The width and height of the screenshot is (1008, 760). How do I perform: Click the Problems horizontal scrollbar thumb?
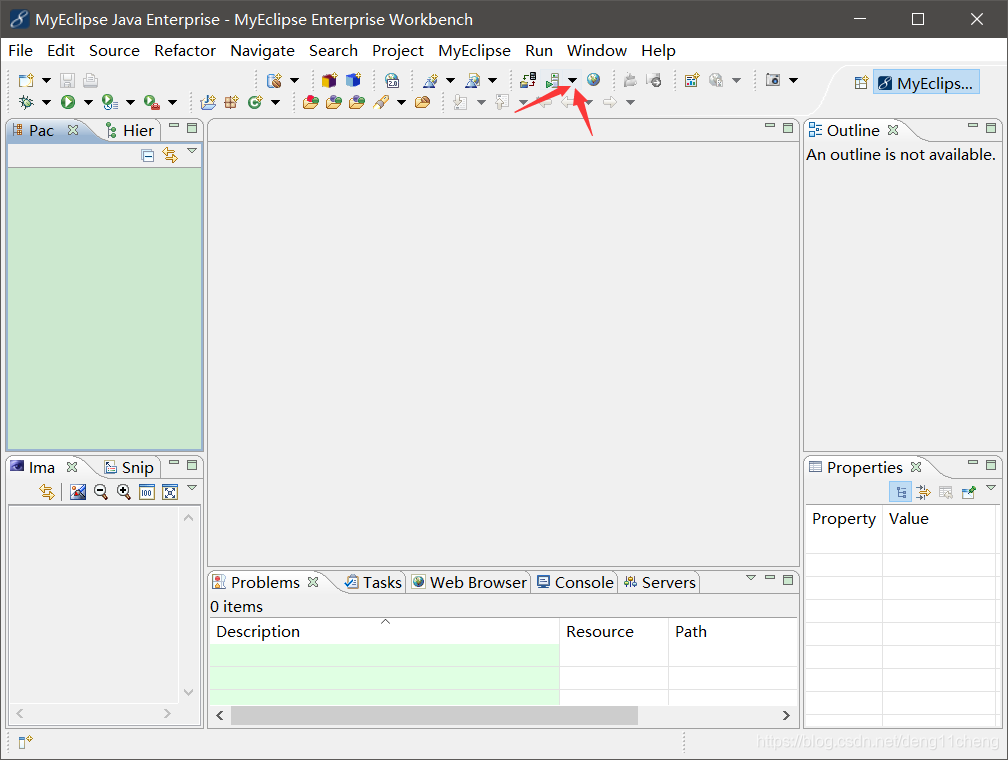435,716
